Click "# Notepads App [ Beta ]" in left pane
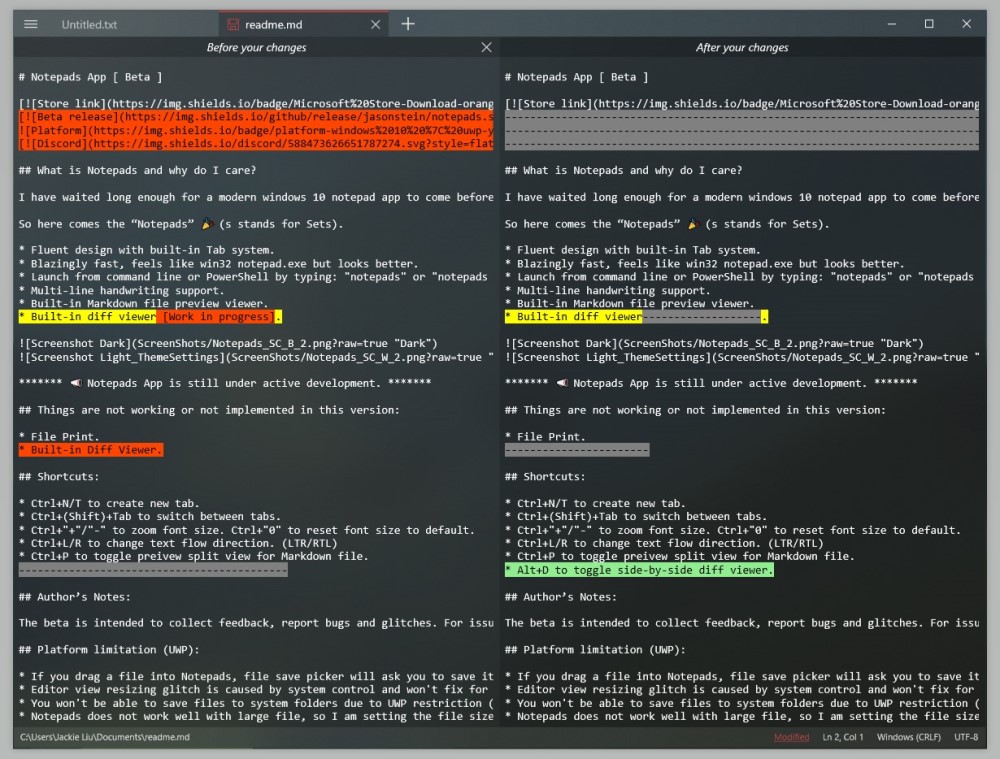Image resolution: width=1000 pixels, height=759 pixels. click(x=91, y=77)
